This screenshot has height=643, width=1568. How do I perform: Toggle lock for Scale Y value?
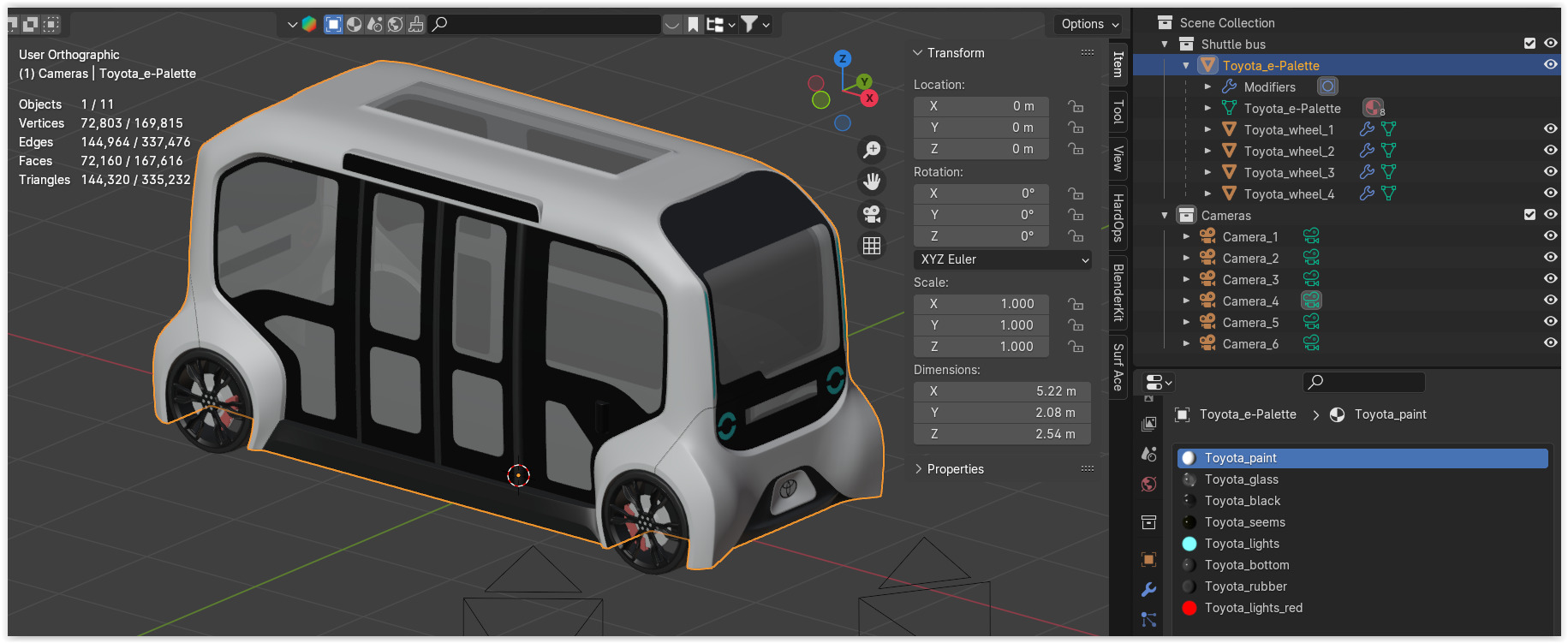click(1076, 325)
